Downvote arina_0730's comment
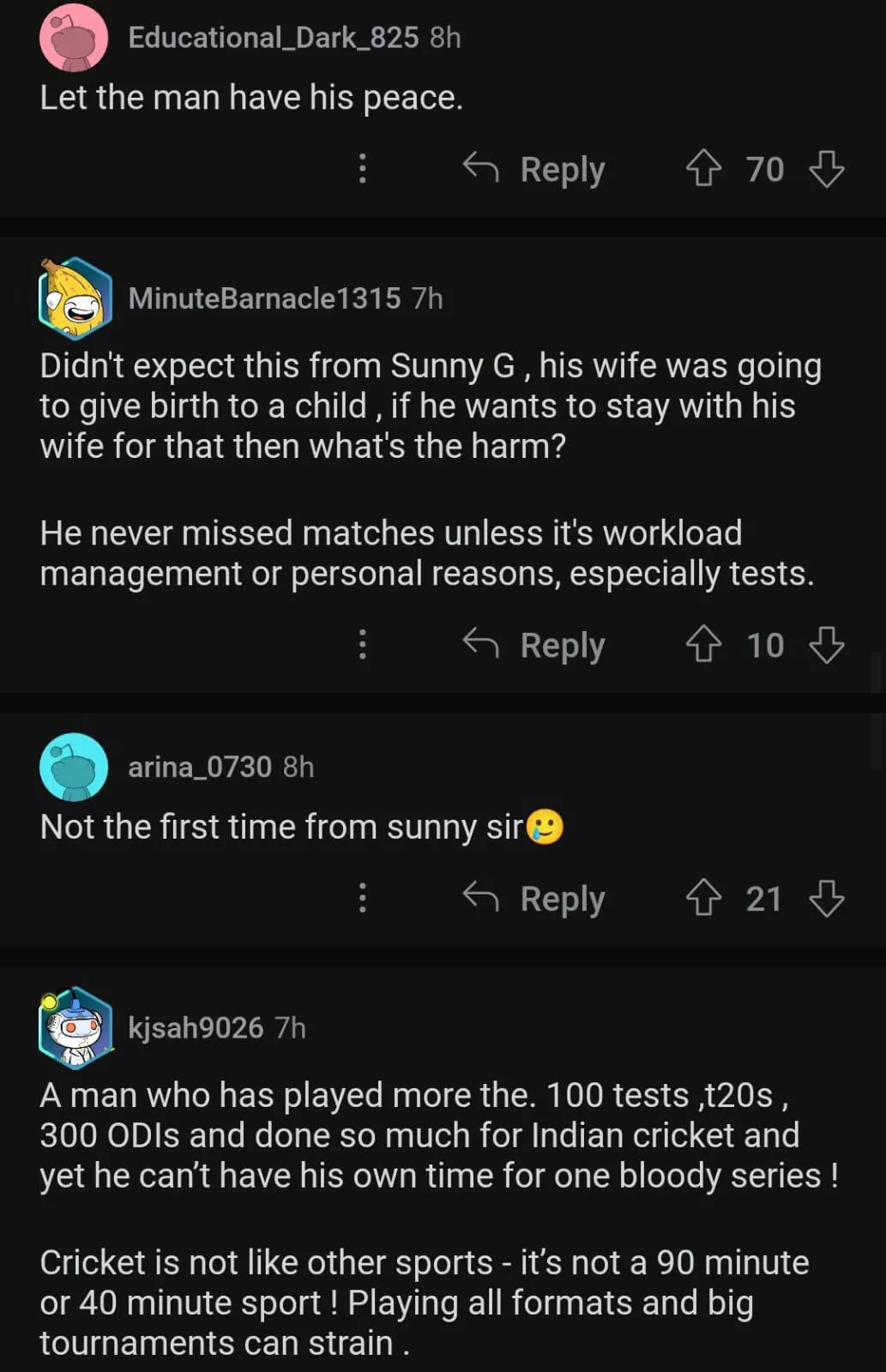The height and width of the screenshot is (1372, 886). 827,899
